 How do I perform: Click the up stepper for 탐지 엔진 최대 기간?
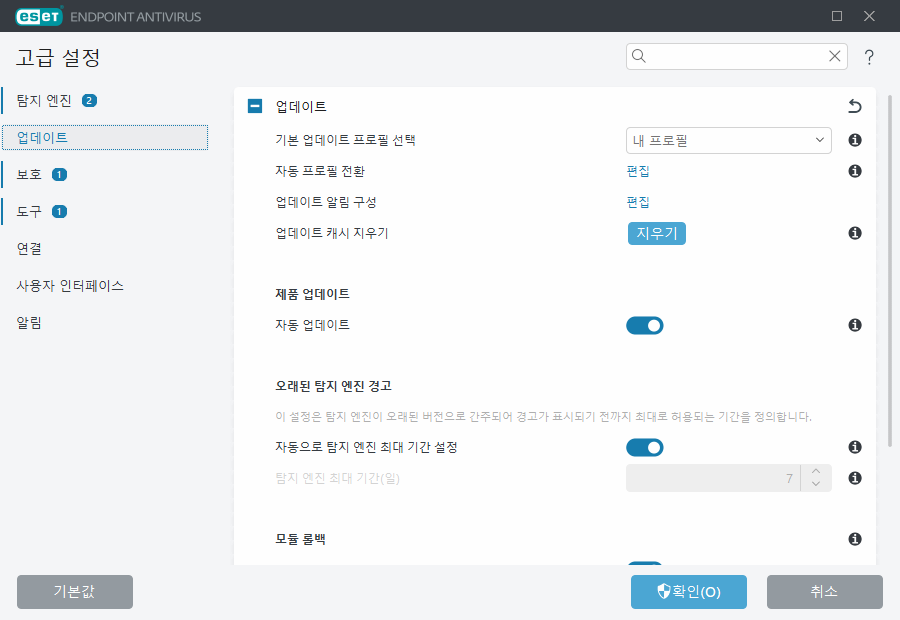[x=815, y=472]
